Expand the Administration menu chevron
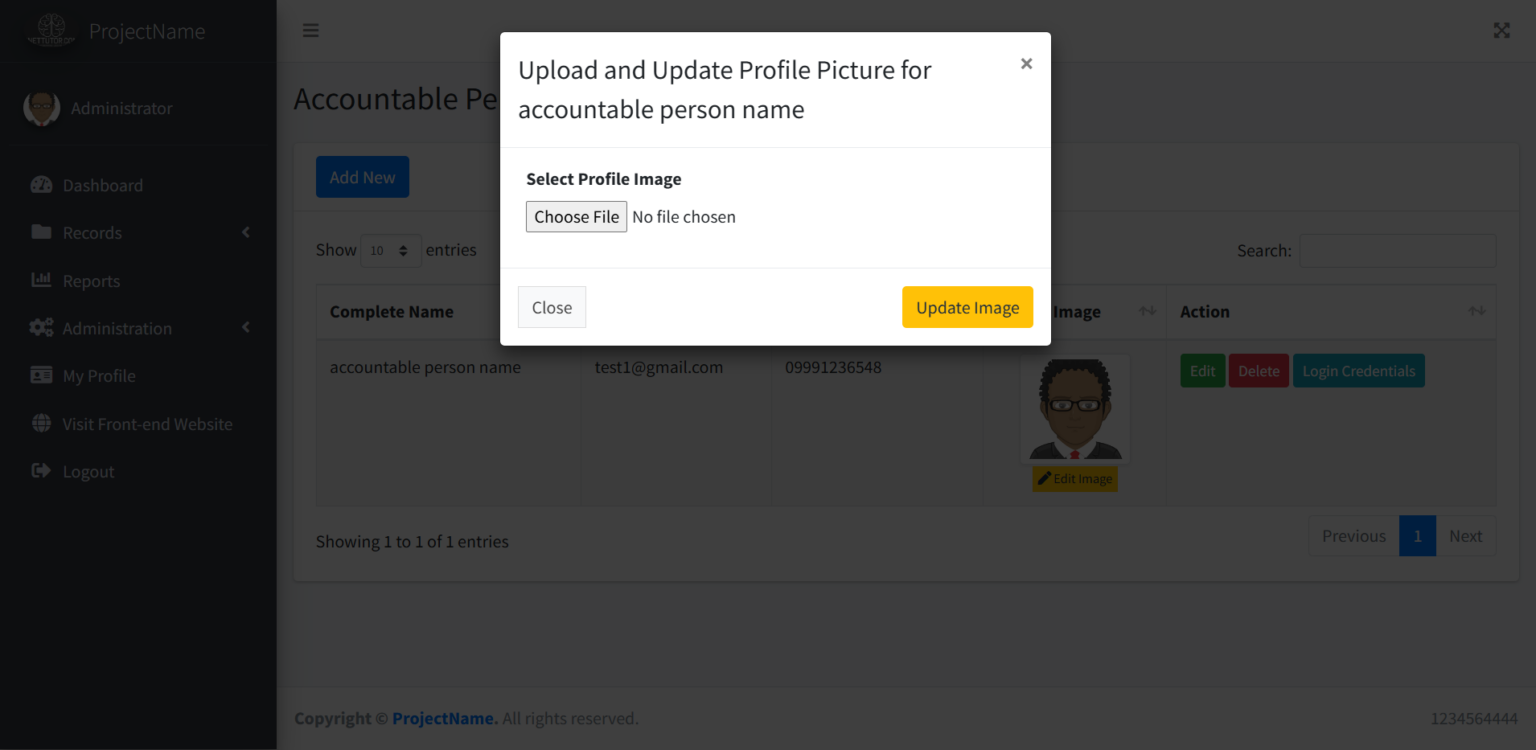1536x750 pixels. (x=246, y=328)
